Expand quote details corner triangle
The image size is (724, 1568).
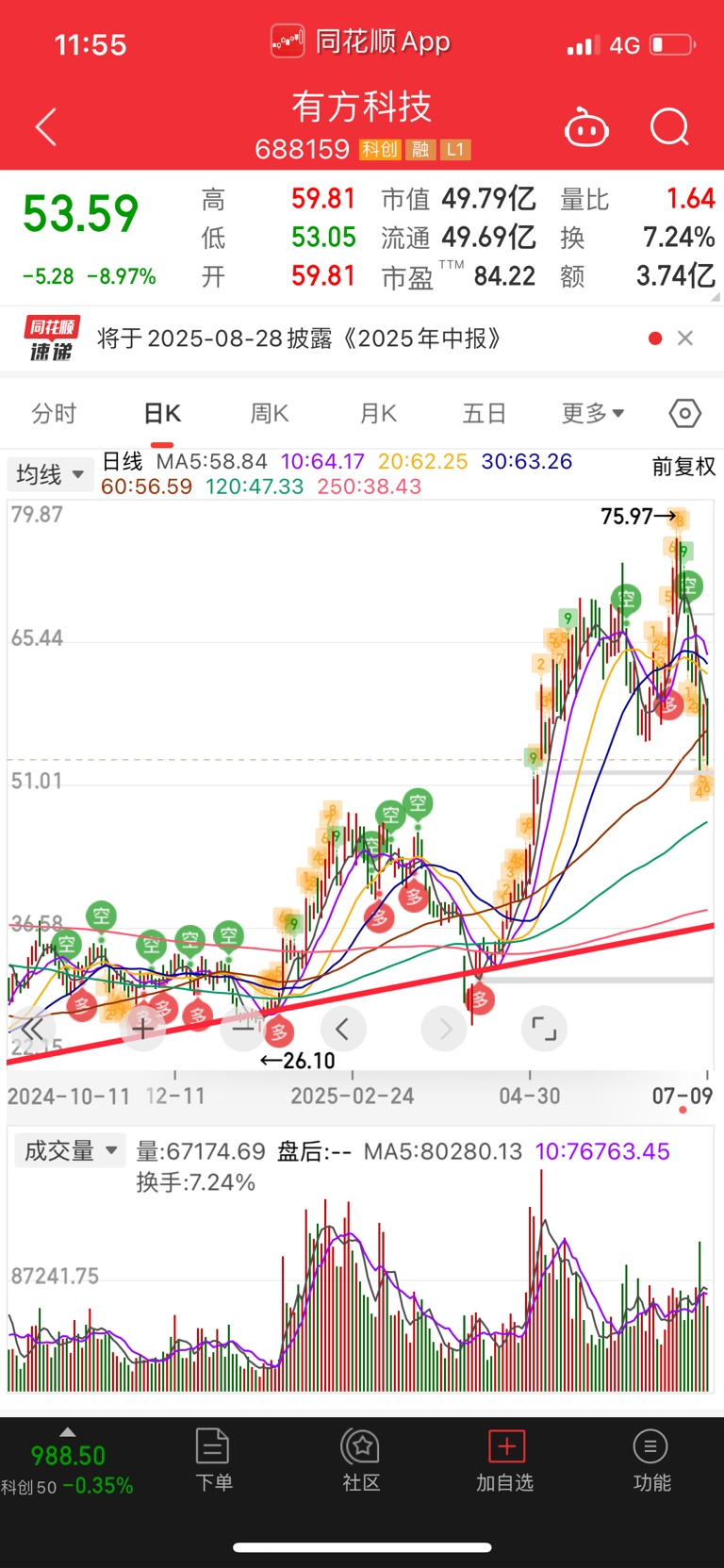tap(715, 297)
